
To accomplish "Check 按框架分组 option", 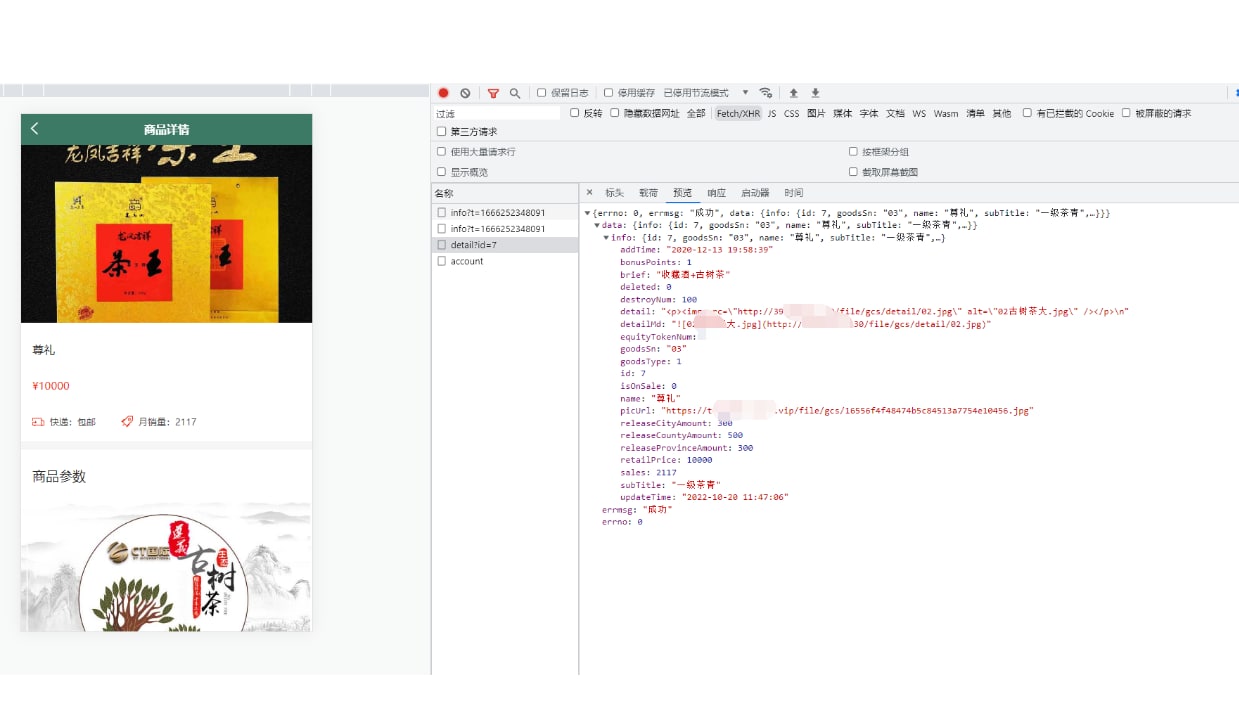I will (x=853, y=152).
